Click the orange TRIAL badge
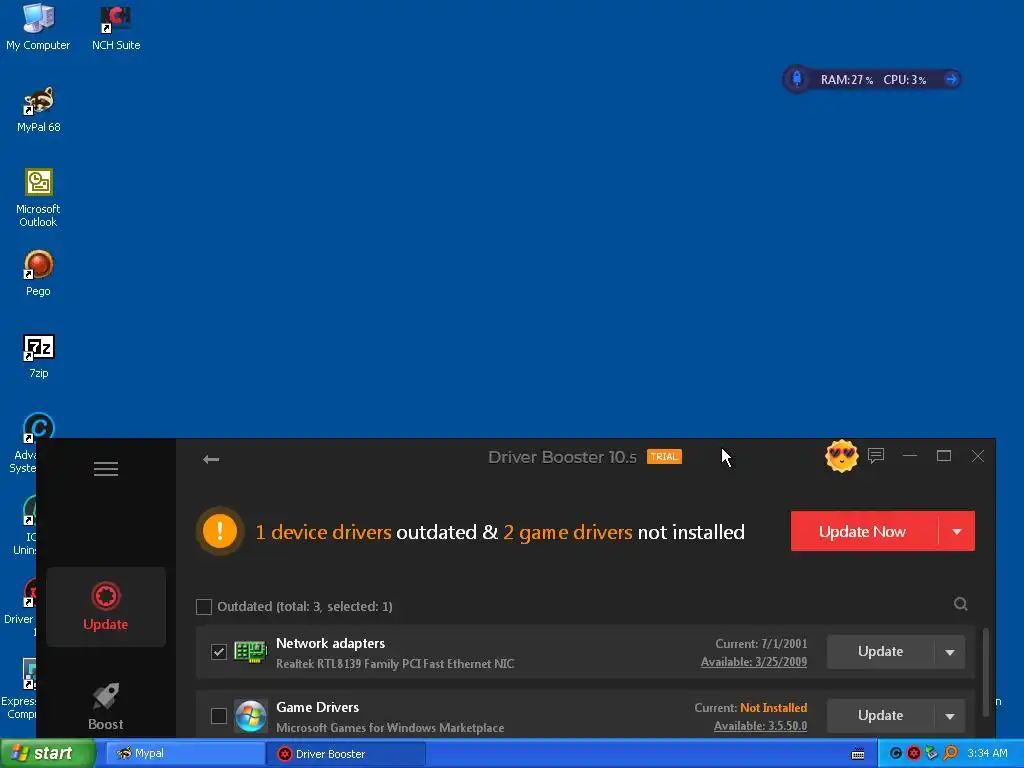Image resolution: width=1024 pixels, height=768 pixels. click(x=664, y=456)
